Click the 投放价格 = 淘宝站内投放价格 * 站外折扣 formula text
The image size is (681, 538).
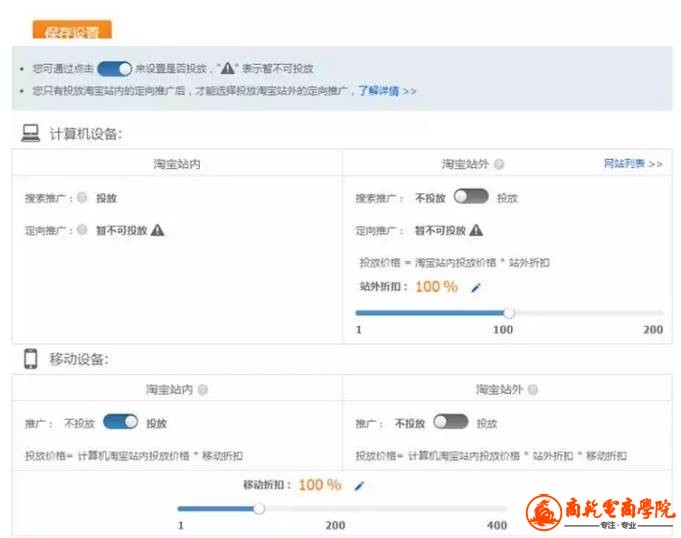coord(454,262)
